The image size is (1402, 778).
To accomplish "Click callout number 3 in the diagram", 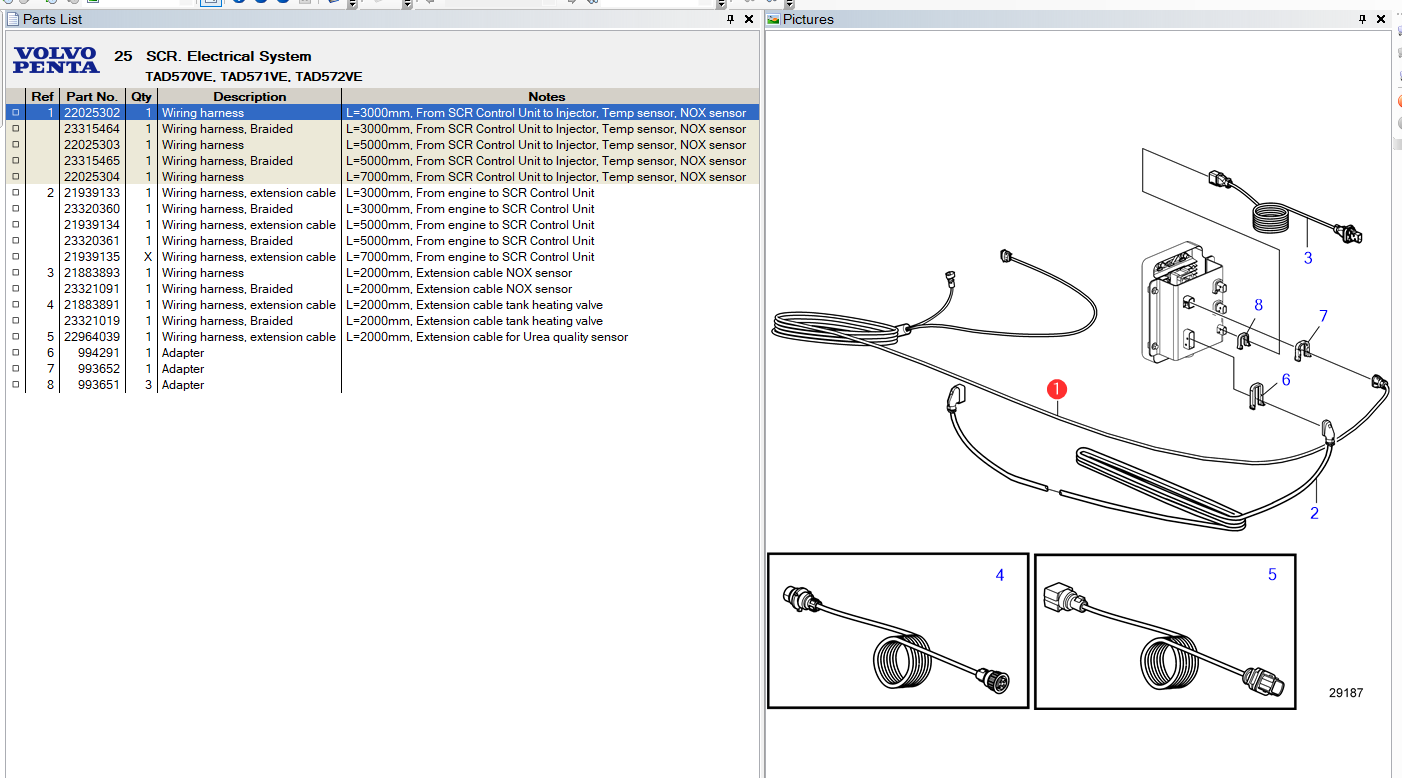I will 1308,258.
